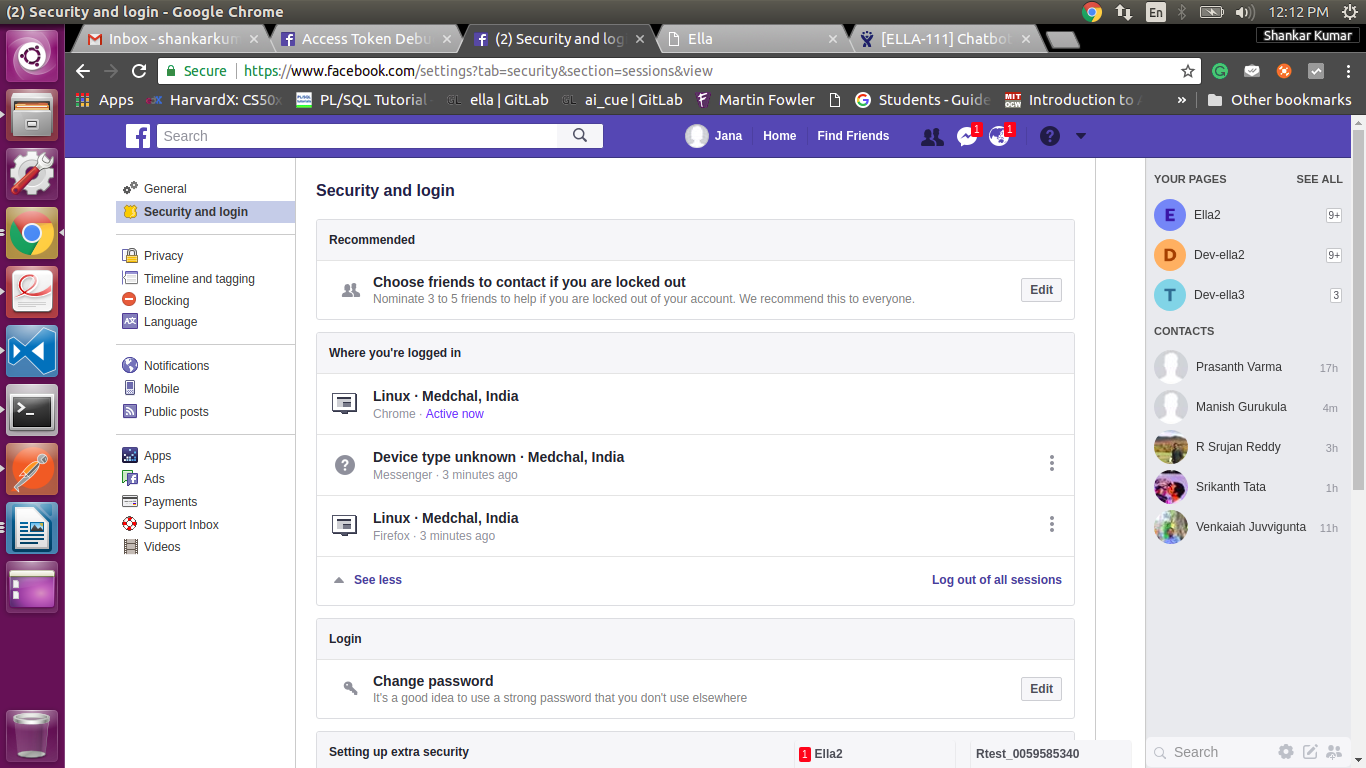1366x768 pixels.
Task: Reload the page
Action: pos(139,71)
